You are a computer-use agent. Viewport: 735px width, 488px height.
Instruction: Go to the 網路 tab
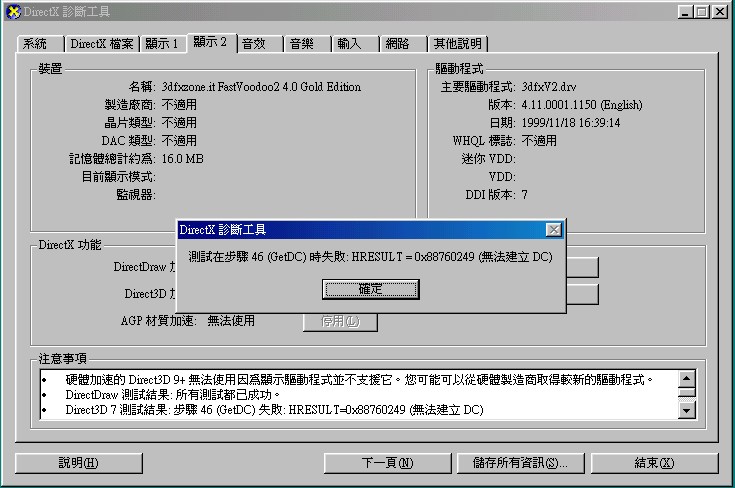point(403,44)
